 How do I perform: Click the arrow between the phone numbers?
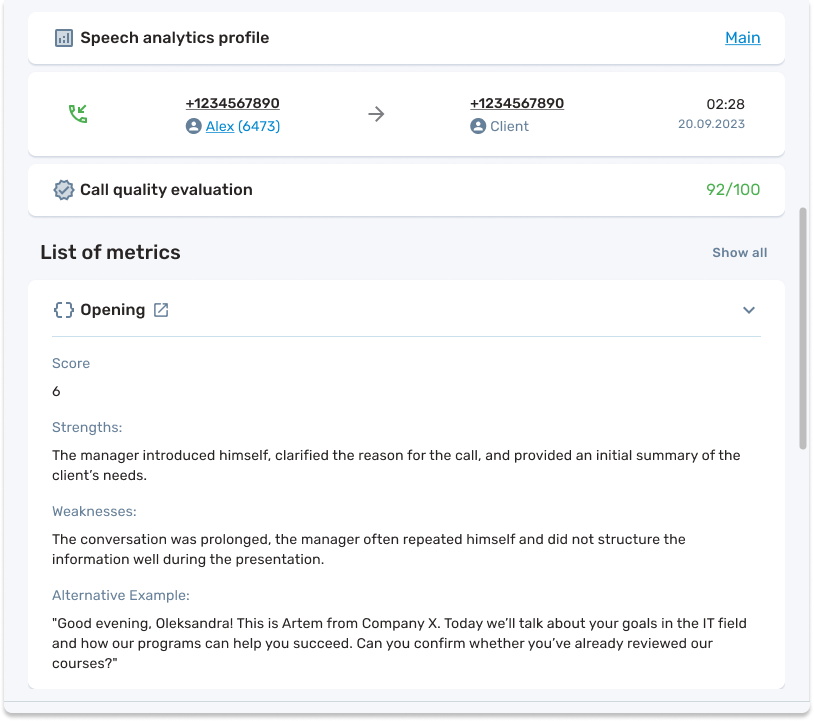click(x=376, y=114)
